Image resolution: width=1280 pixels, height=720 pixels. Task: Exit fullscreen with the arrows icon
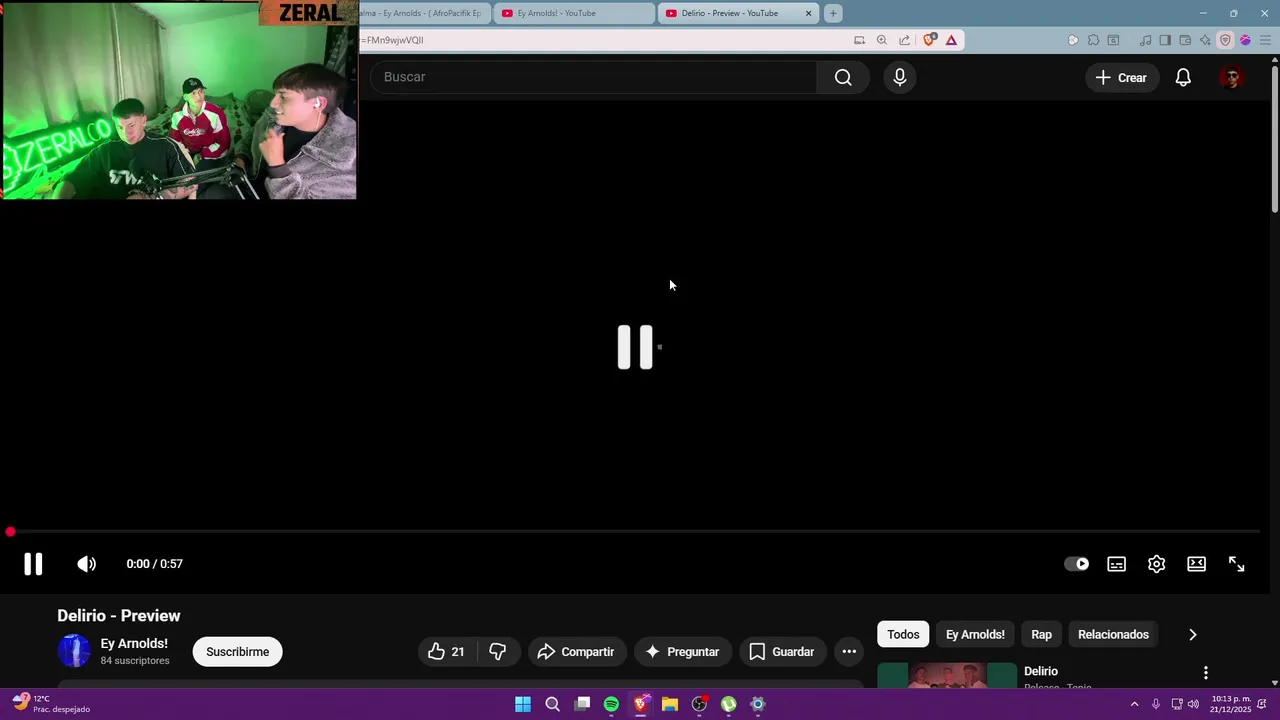(x=1237, y=564)
